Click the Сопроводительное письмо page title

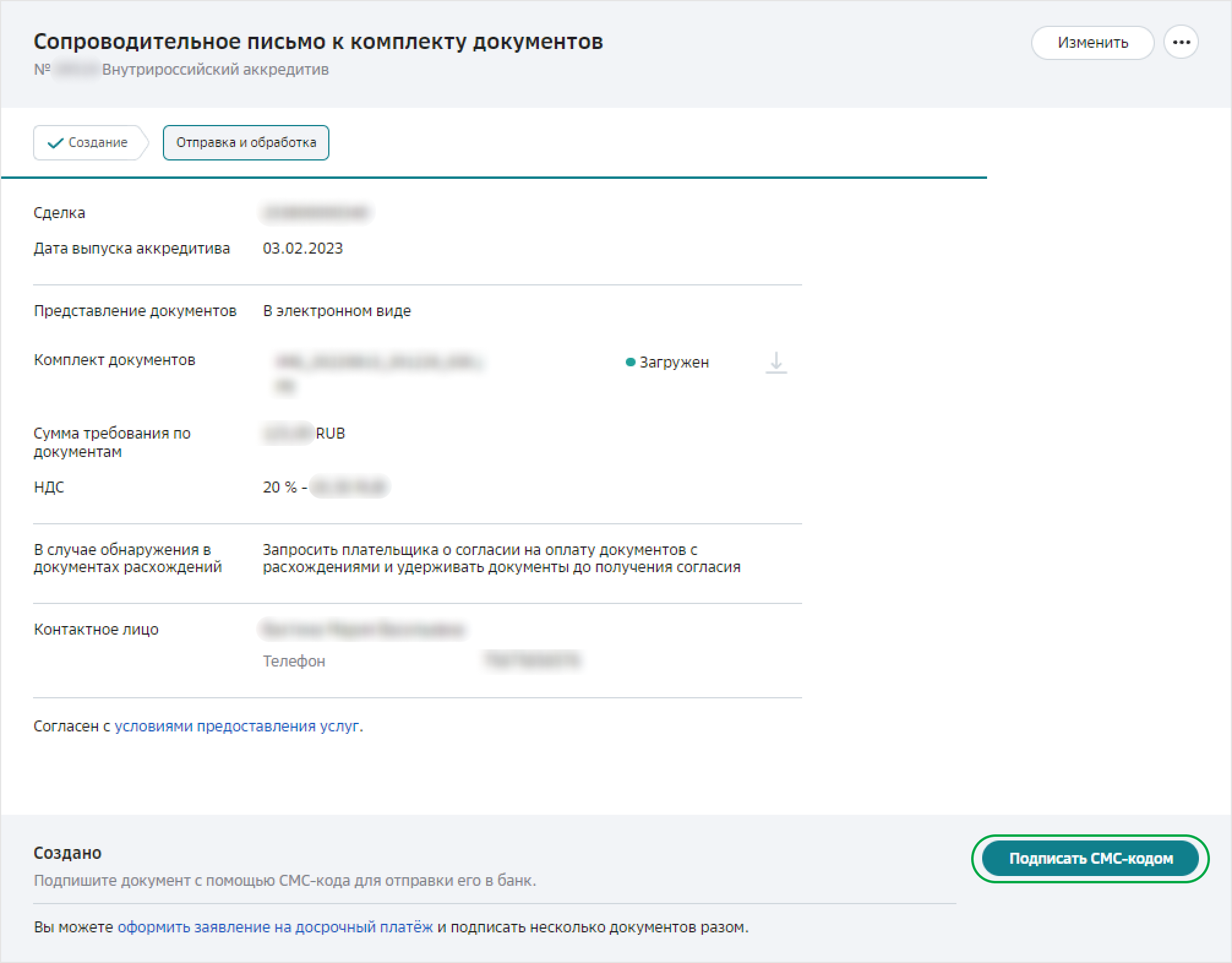coord(318,41)
